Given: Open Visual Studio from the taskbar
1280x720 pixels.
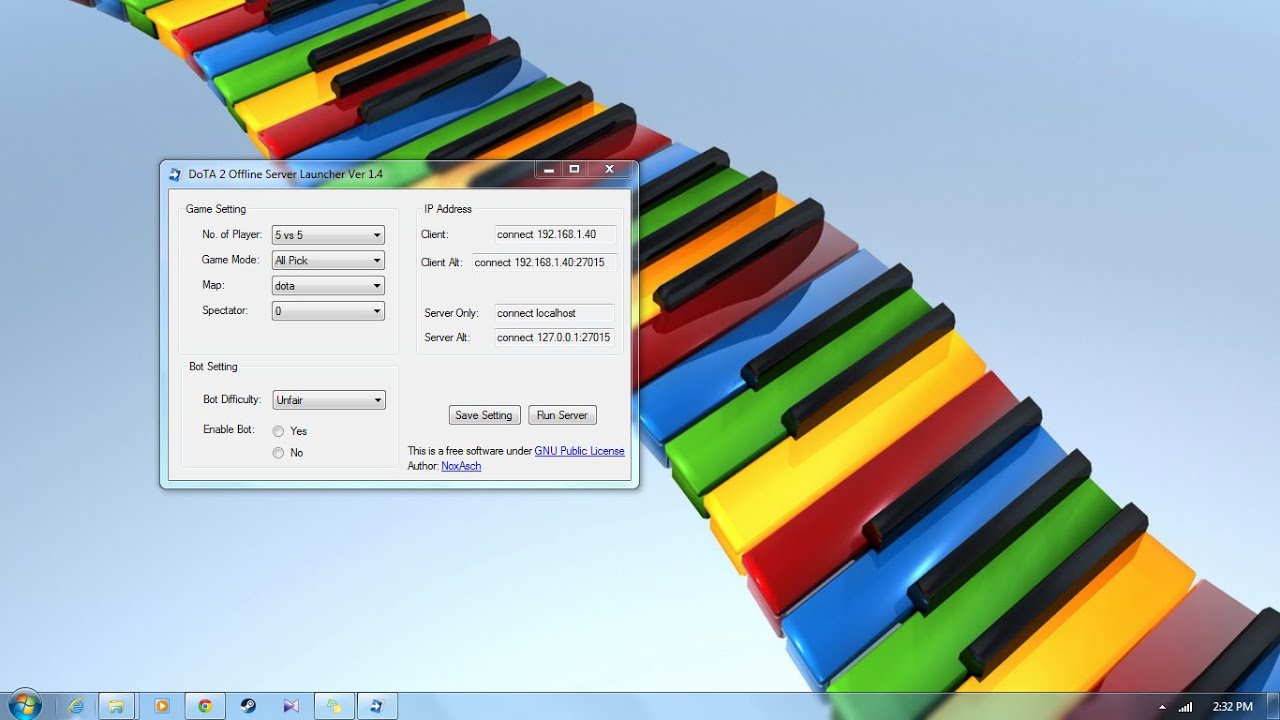Looking at the screenshot, I should pos(291,706).
